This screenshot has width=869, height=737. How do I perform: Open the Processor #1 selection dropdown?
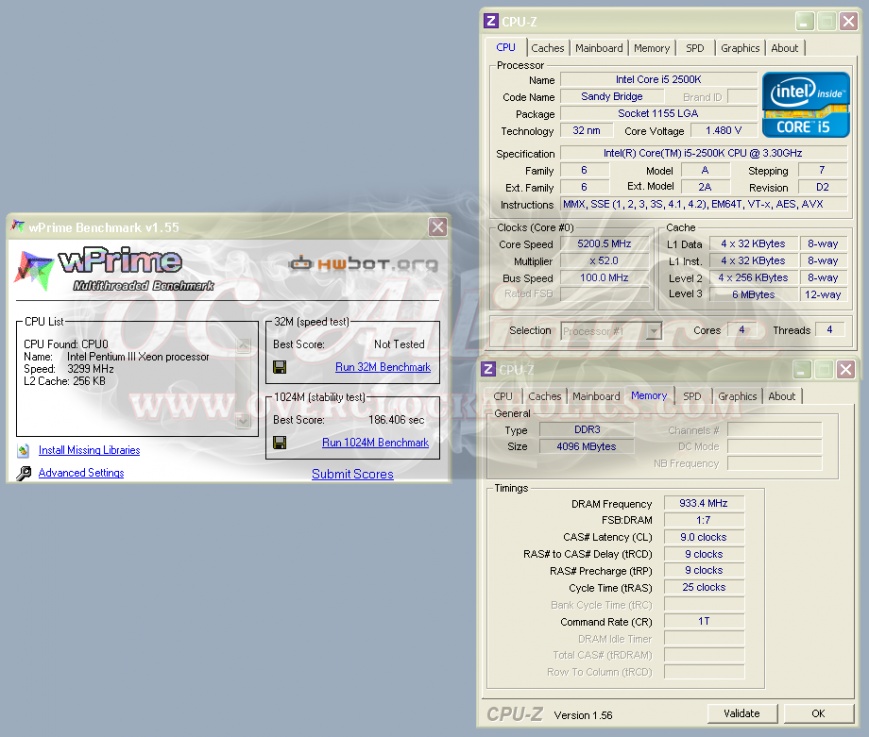click(x=652, y=331)
